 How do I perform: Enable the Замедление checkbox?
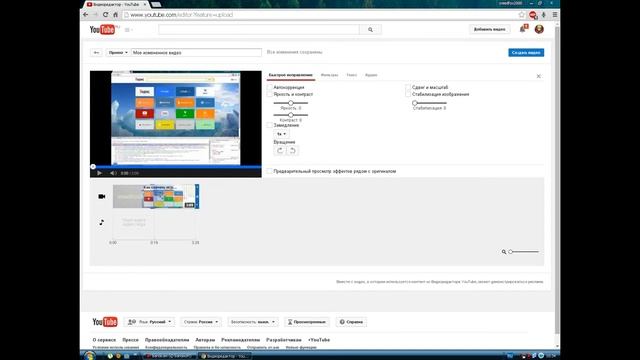pos(269,125)
